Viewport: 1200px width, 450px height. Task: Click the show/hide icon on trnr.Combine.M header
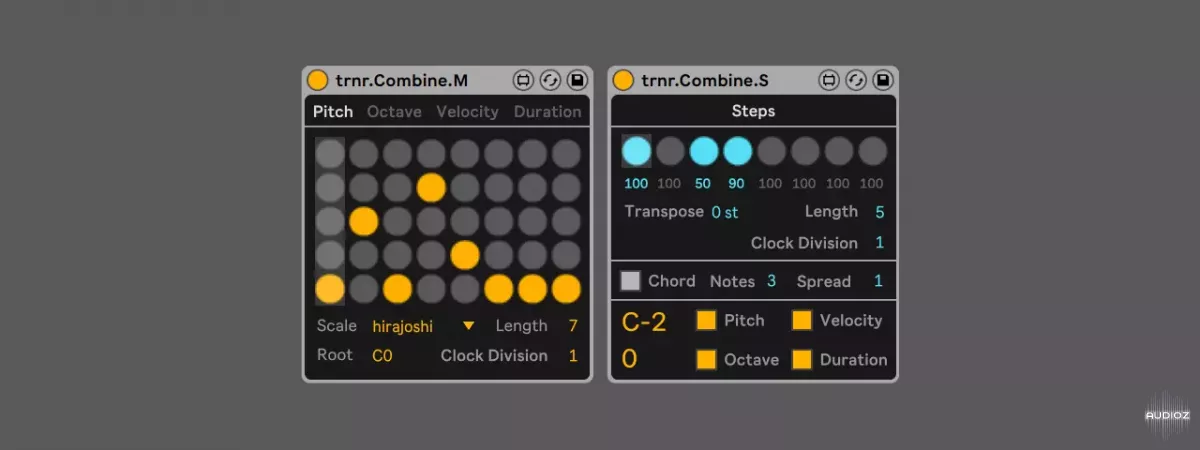523,80
